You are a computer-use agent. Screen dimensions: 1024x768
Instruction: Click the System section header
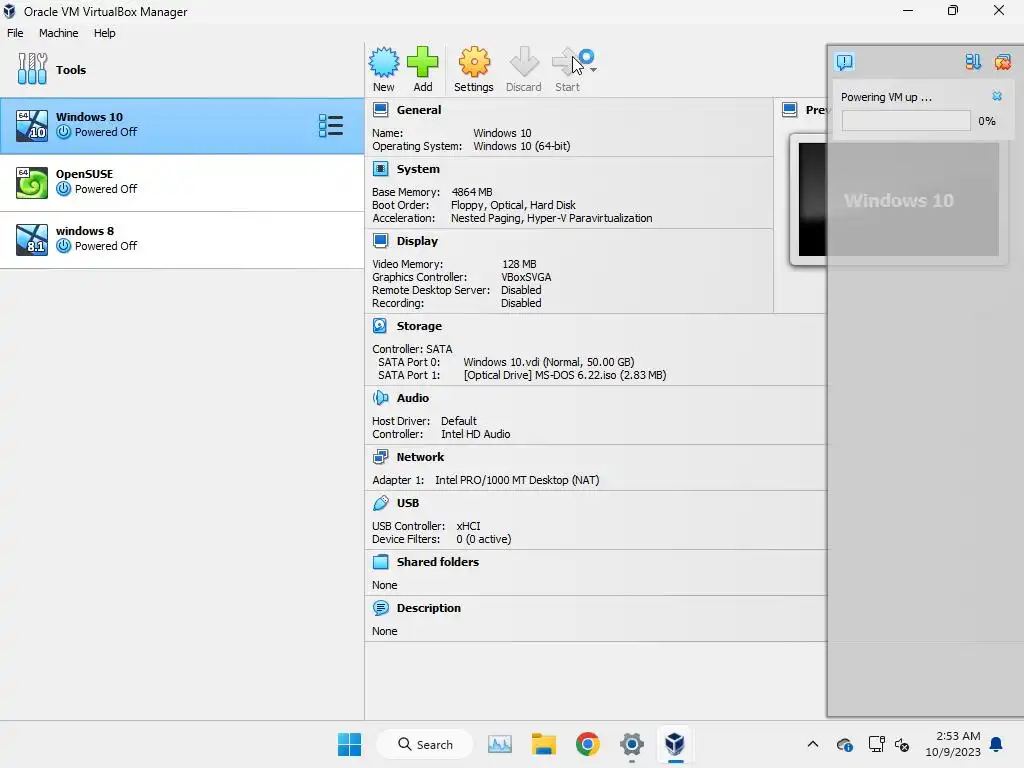click(418, 169)
